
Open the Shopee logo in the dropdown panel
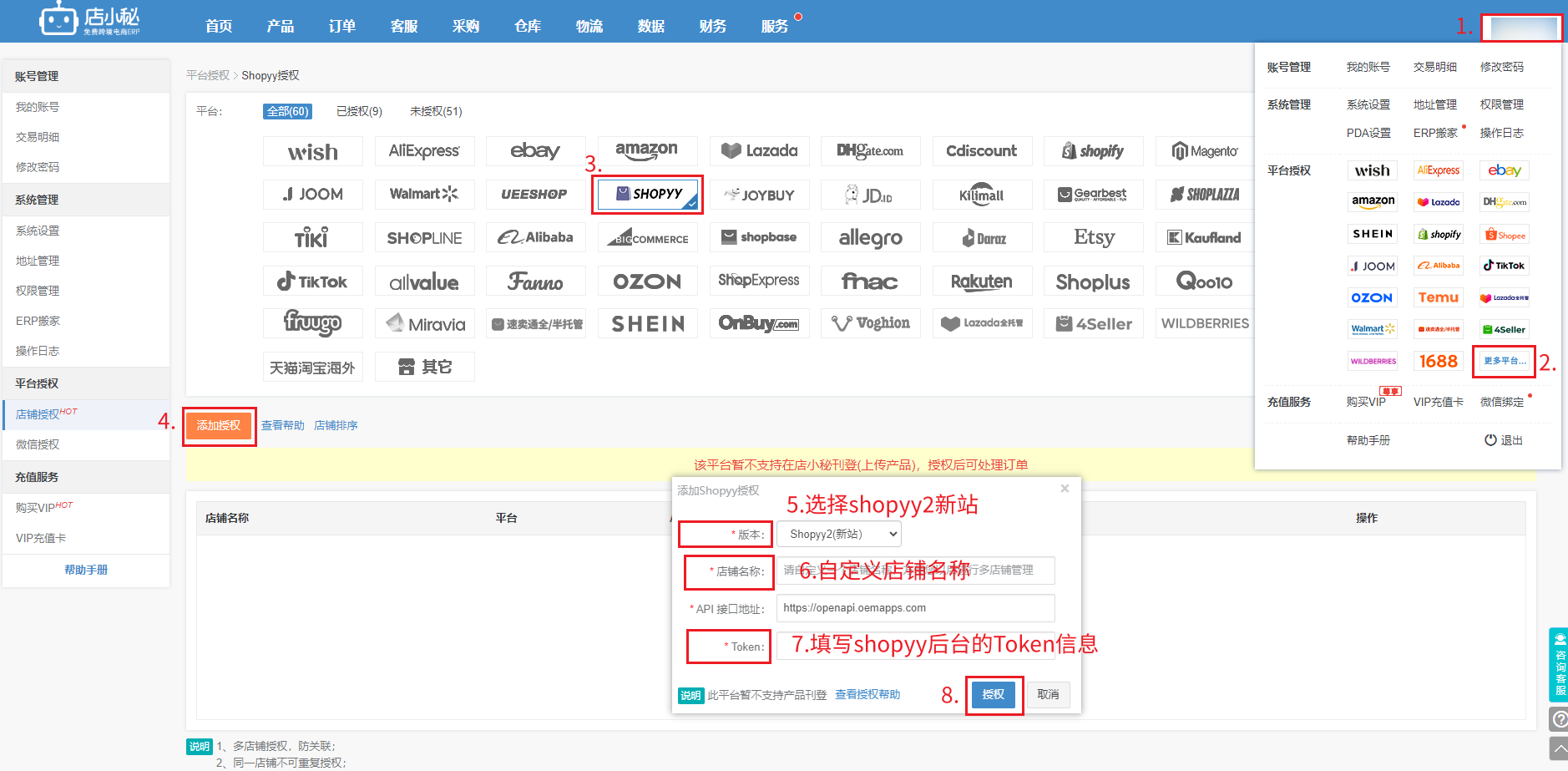[1505, 235]
